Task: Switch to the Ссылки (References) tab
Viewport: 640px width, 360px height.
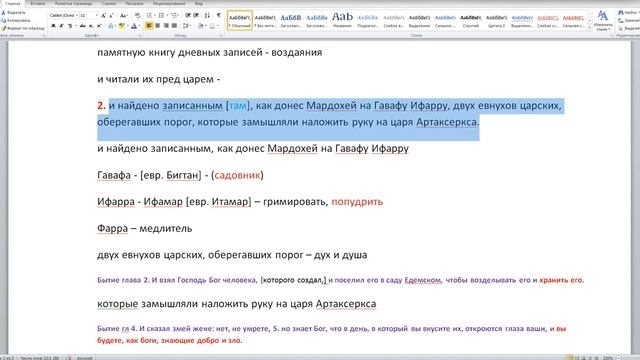Action: point(109,4)
